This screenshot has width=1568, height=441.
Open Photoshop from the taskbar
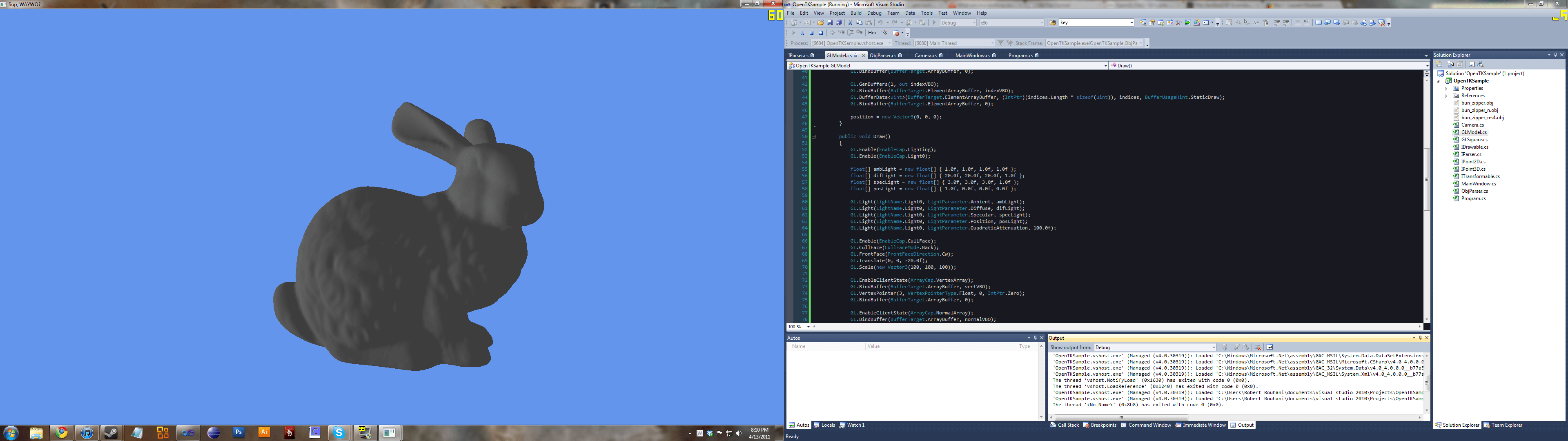238,432
